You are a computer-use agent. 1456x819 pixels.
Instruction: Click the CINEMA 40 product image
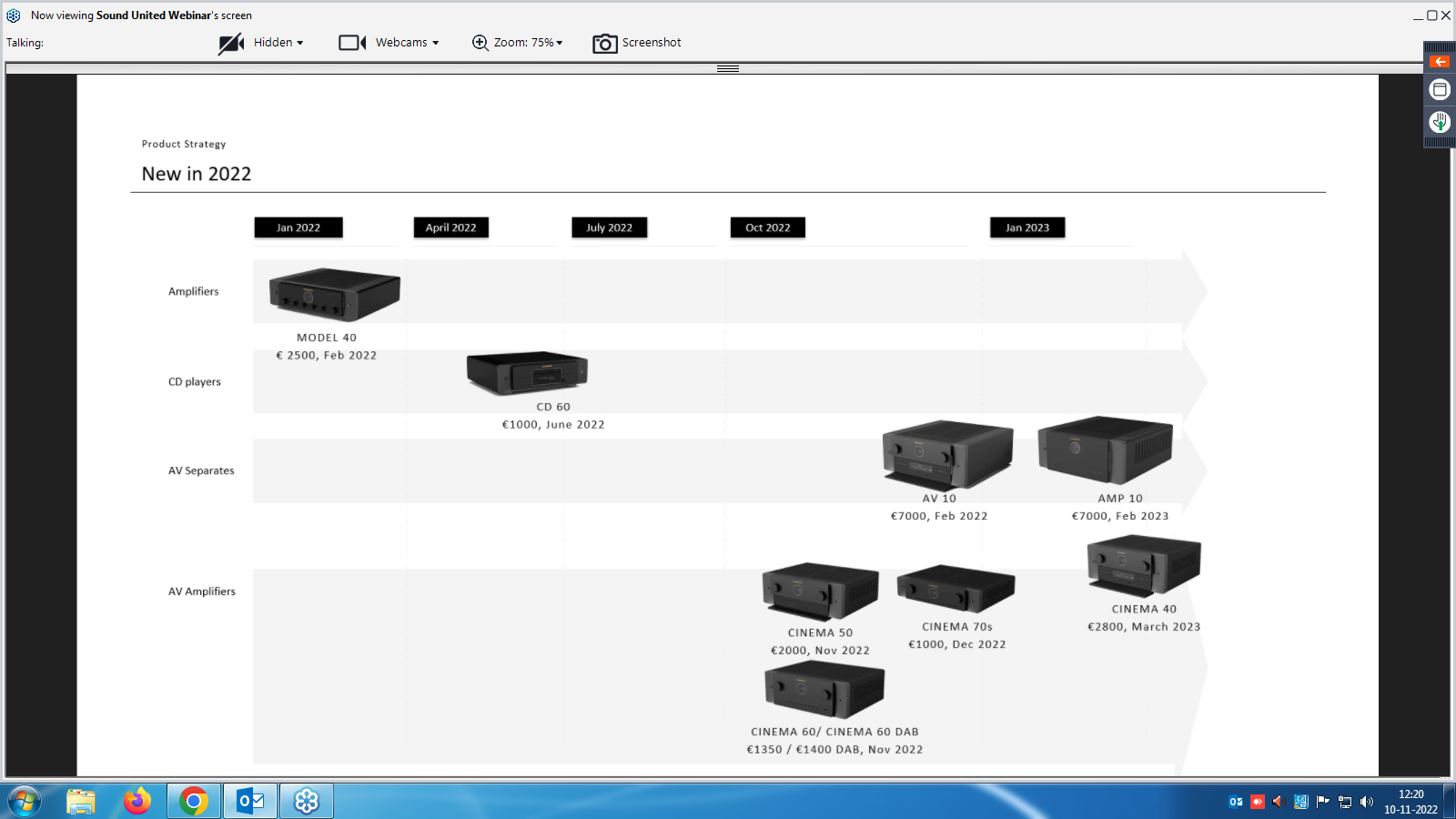pos(1145,565)
